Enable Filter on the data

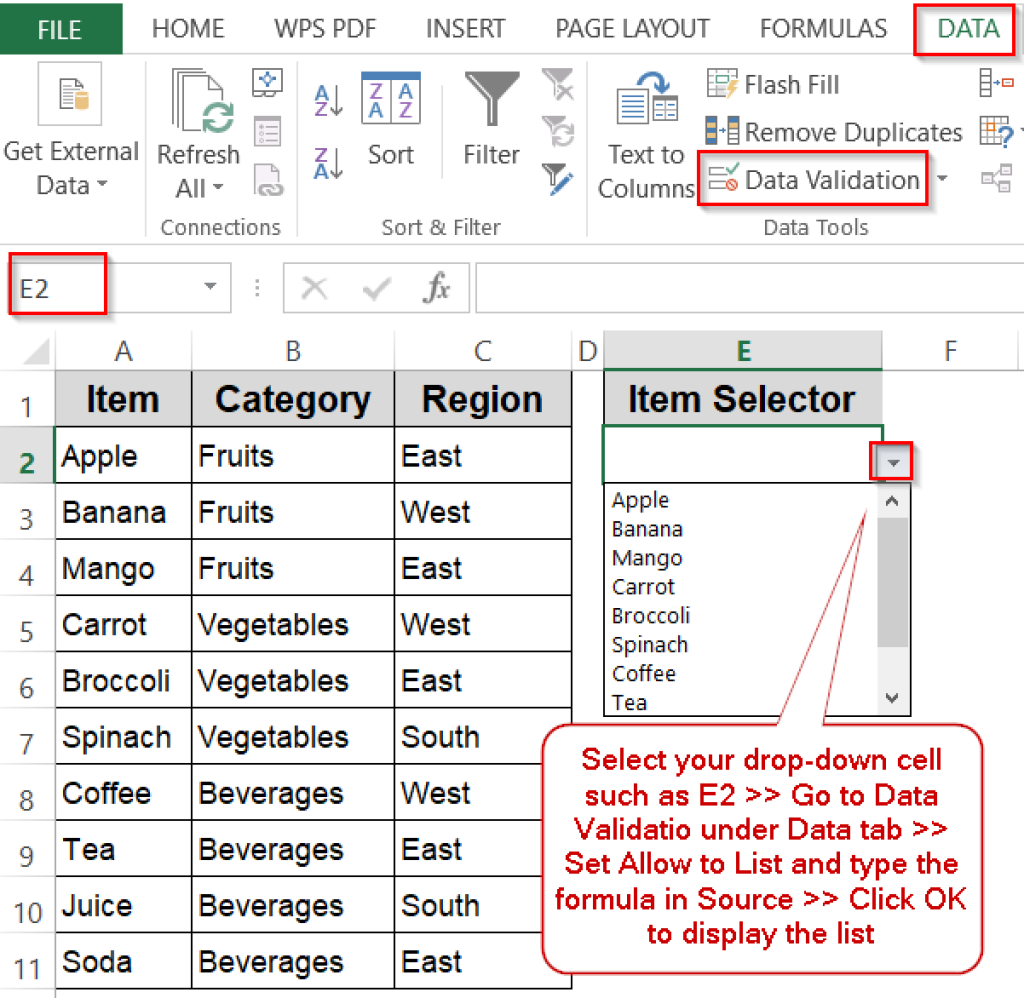tap(490, 120)
